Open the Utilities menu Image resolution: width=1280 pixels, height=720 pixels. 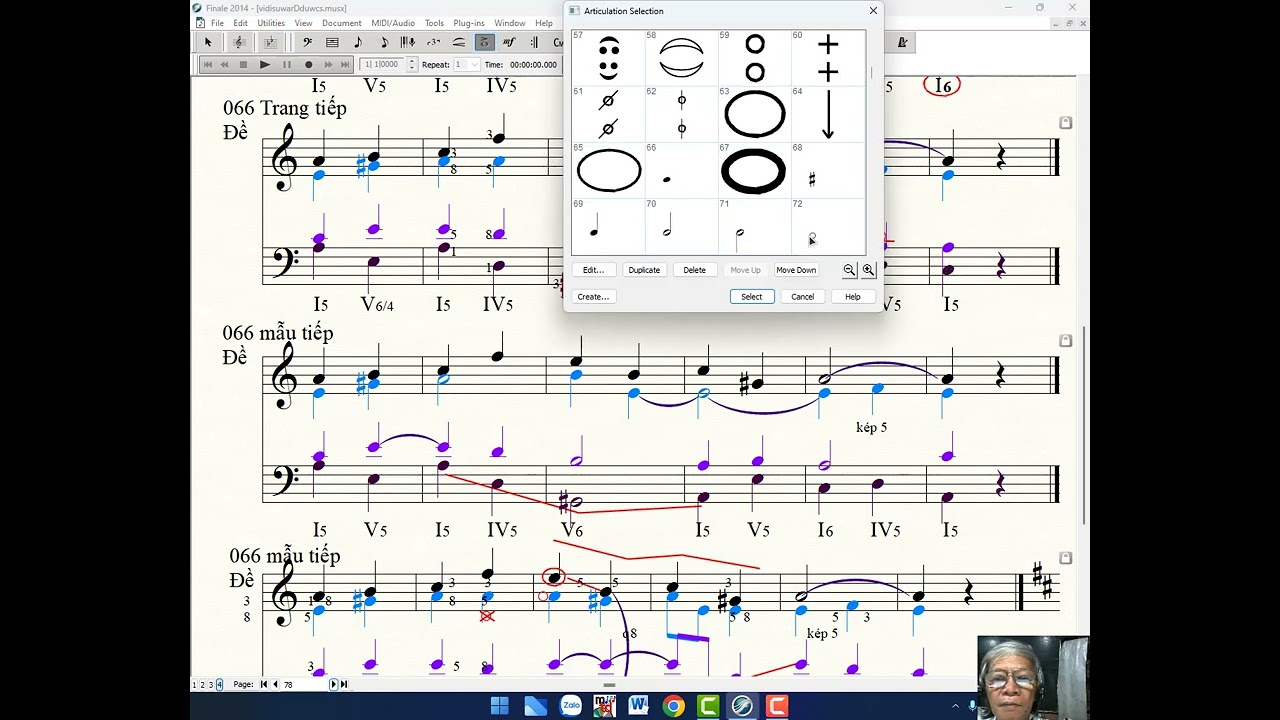[x=271, y=23]
